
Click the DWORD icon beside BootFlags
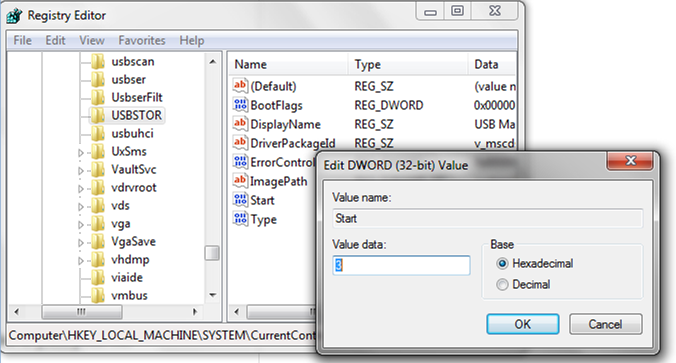tap(240, 105)
